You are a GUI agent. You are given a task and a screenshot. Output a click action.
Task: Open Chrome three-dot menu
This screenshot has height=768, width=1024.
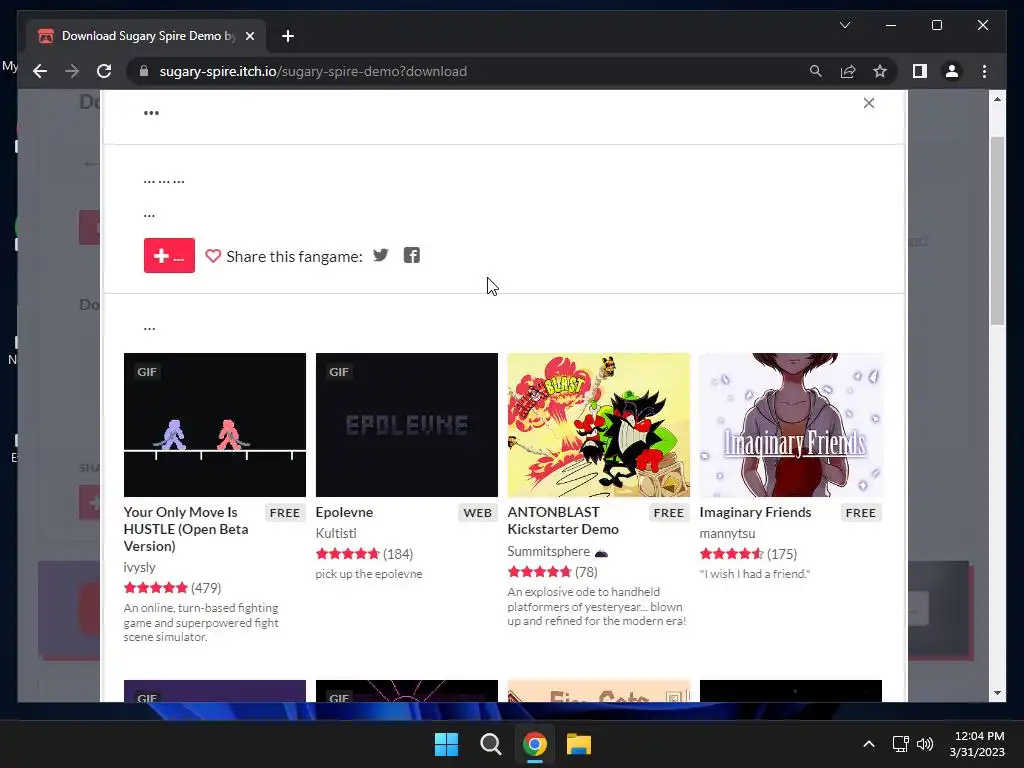tap(984, 71)
